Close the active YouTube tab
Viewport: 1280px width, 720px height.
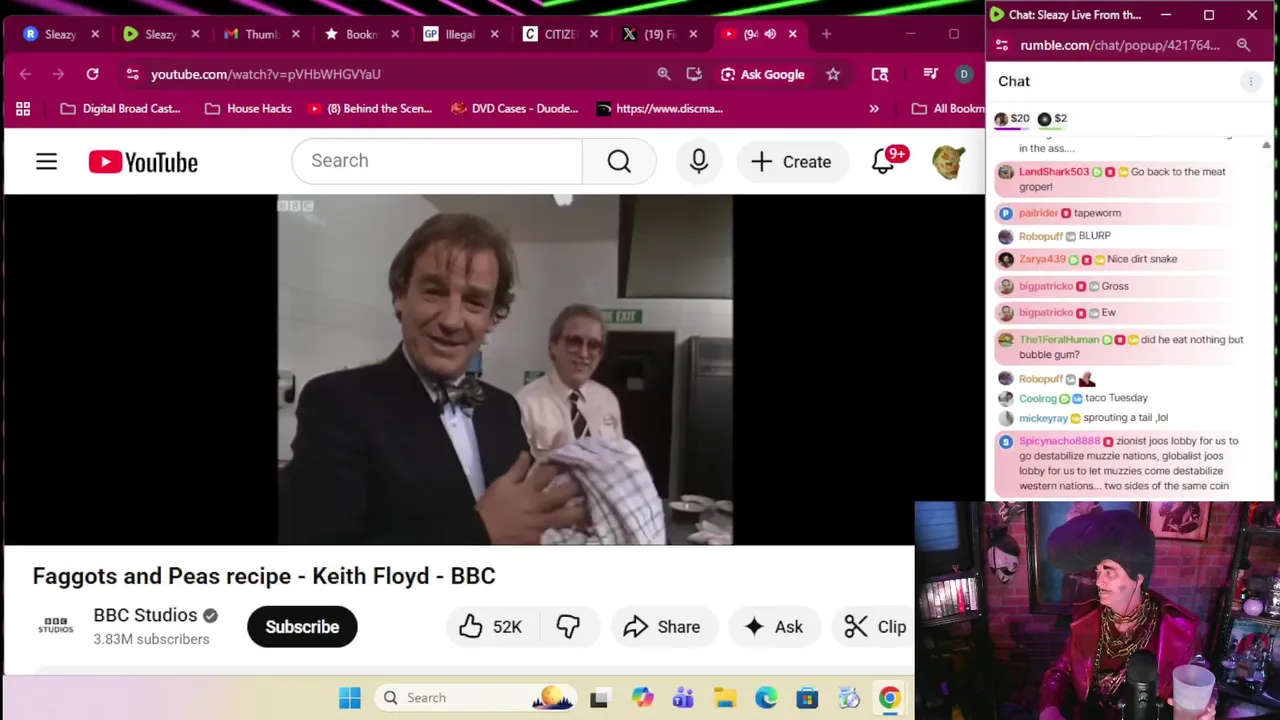coord(793,34)
